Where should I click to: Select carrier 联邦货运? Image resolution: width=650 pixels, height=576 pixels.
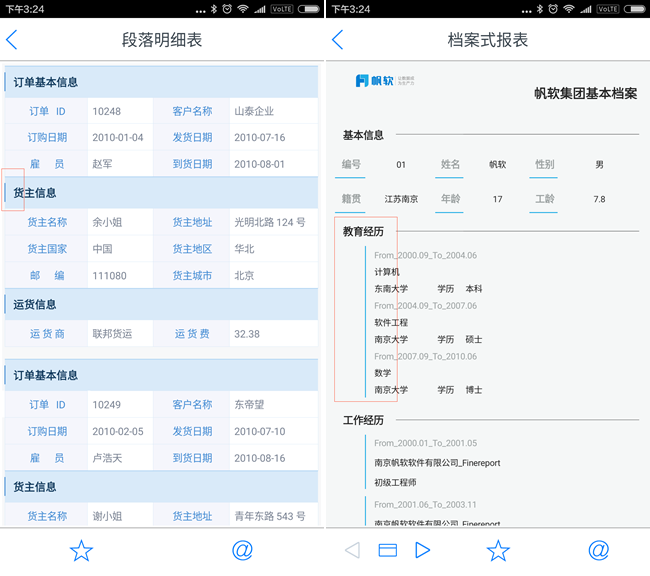click(112, 334)
